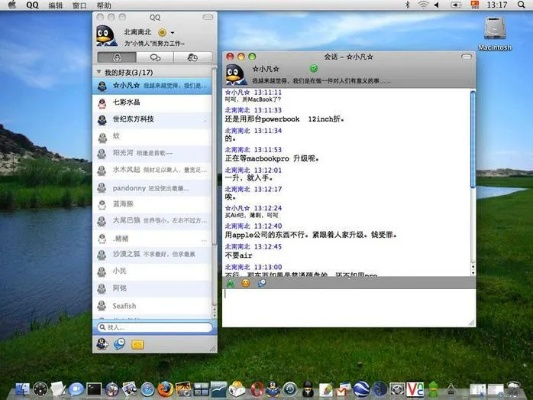Open Terminal from the Dock
Viewport: 533px width, 400px height.
[x=94, y=389]
